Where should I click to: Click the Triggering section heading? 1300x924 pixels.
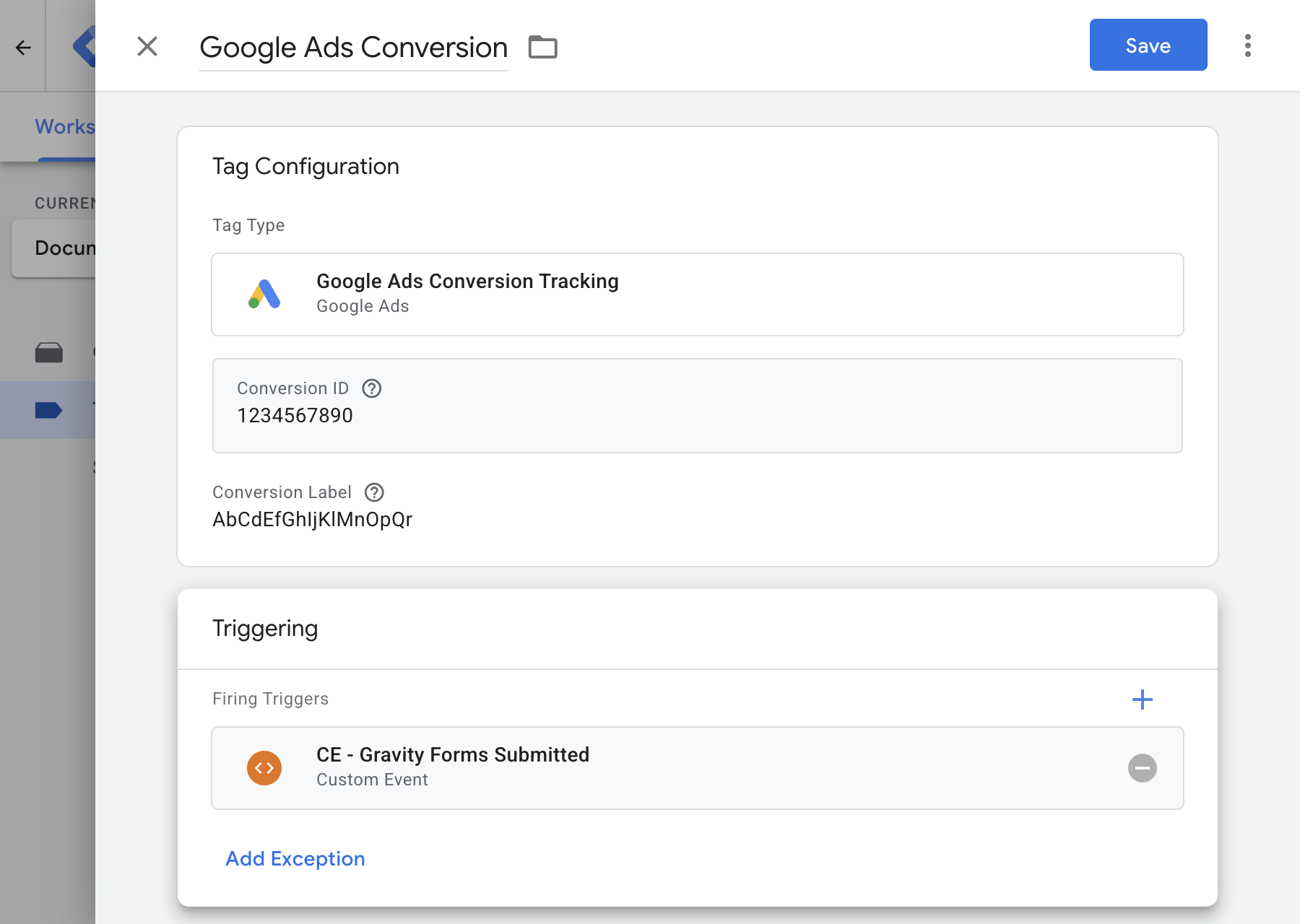click(x=265, y=629)
